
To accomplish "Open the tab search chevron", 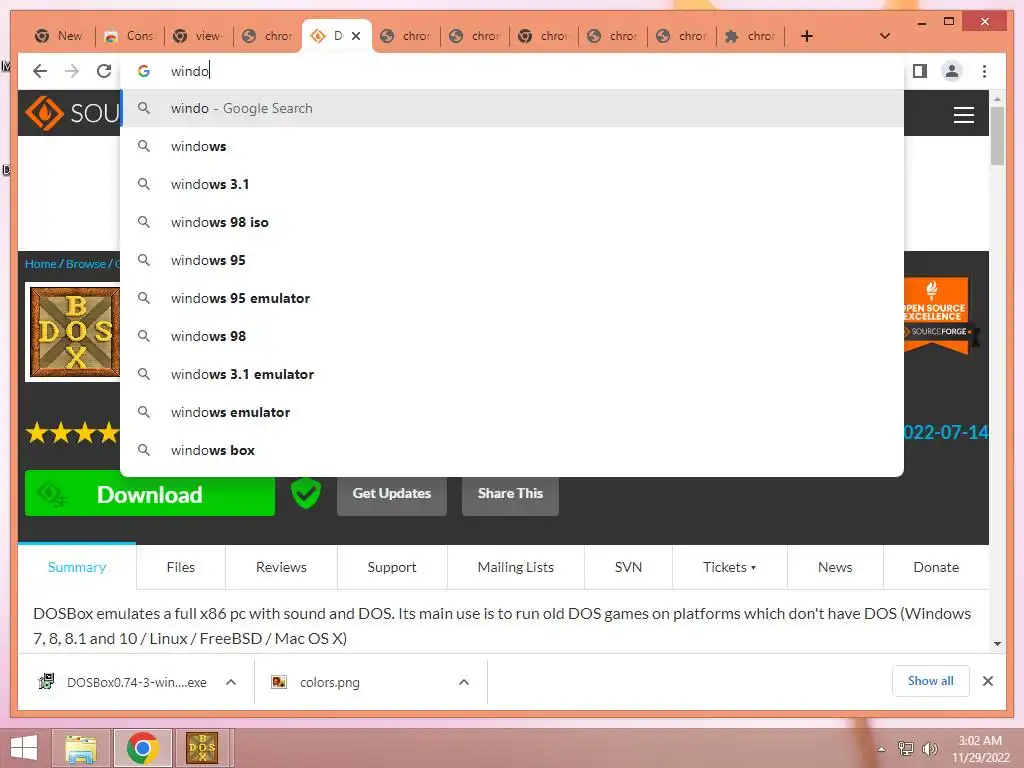I will (885, 36).
